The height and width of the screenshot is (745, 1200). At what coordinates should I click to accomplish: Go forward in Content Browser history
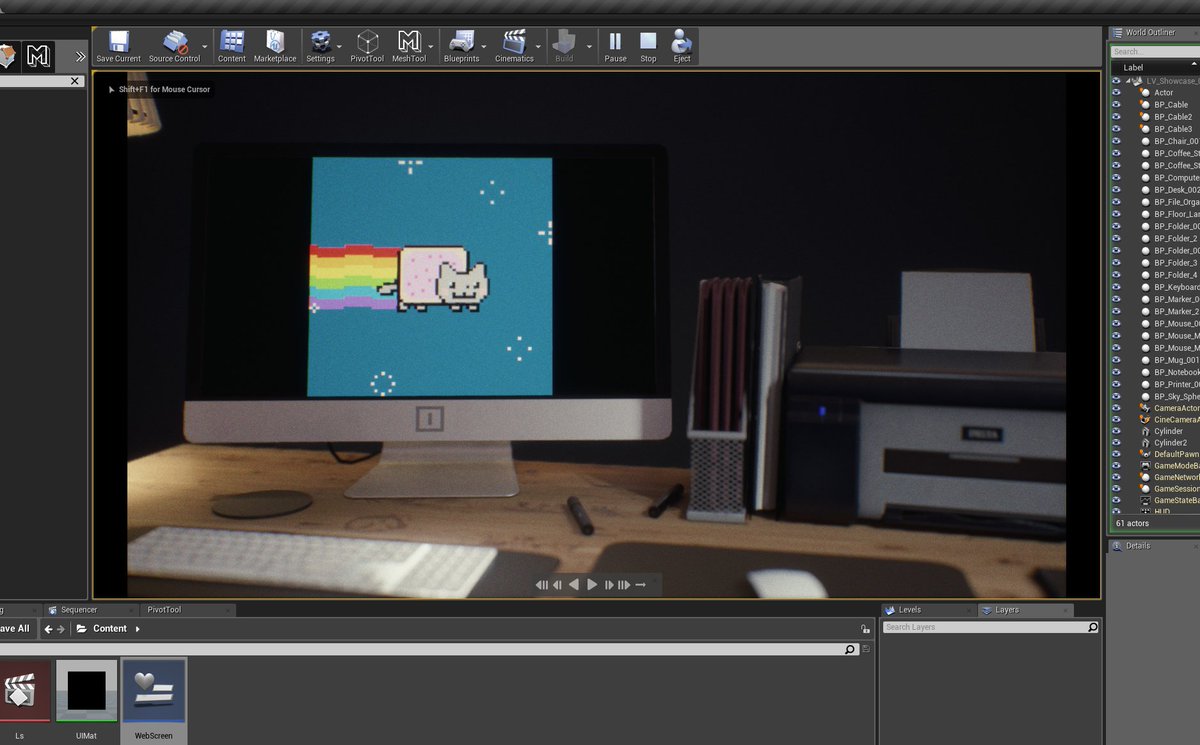tap(61, 629)
